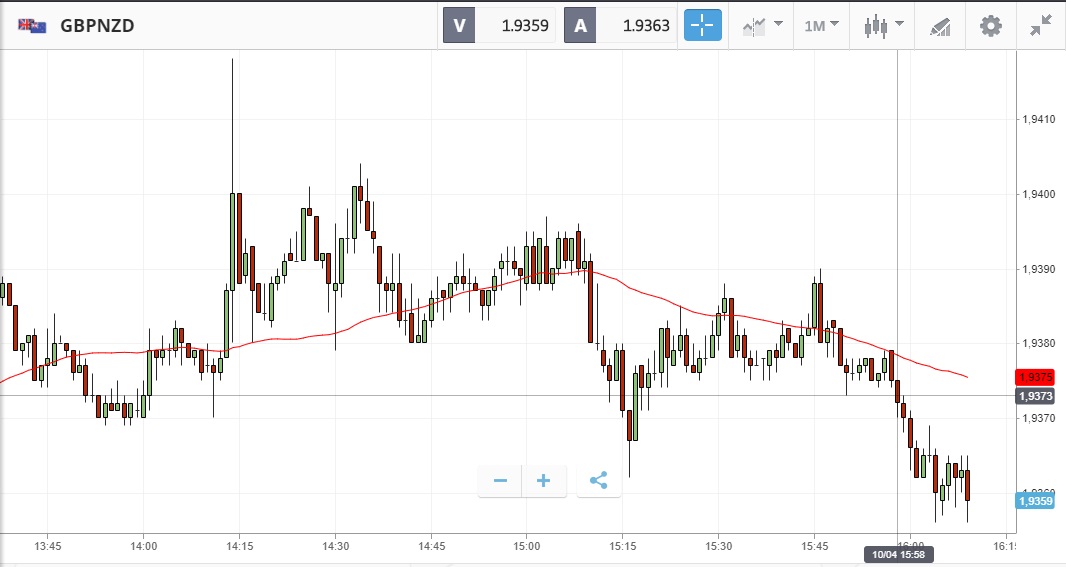Viewport: 1066px width, 567px height.
Task: Open chart settings gear
Action: [990, 26]
